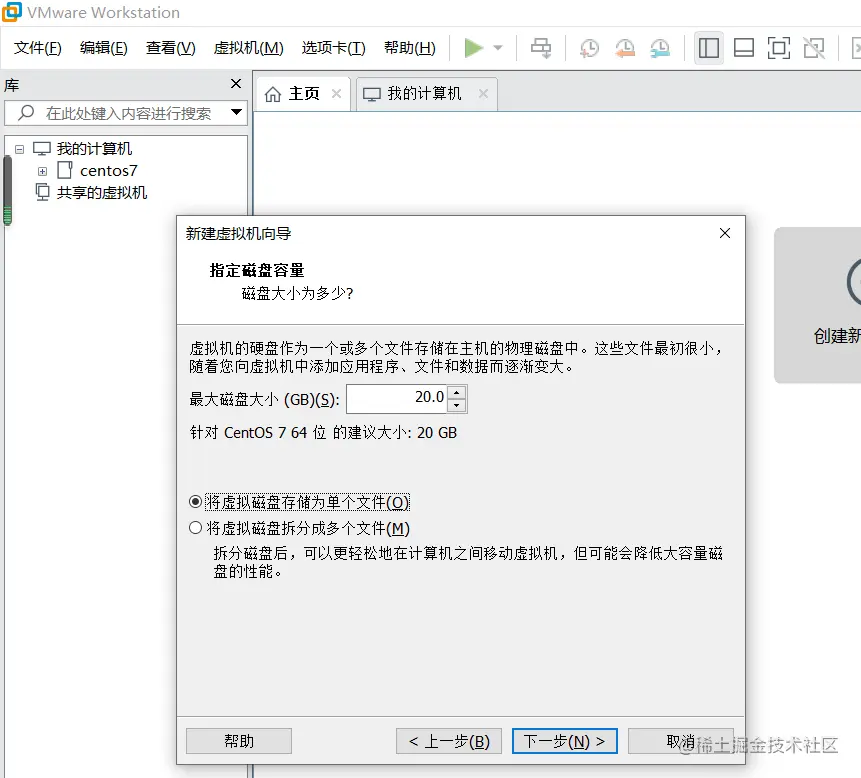Image resolution: width=861 pixels, height=778 pixels.
Task: Open the 查看(V) menu
Action: (x=170, y=48)
